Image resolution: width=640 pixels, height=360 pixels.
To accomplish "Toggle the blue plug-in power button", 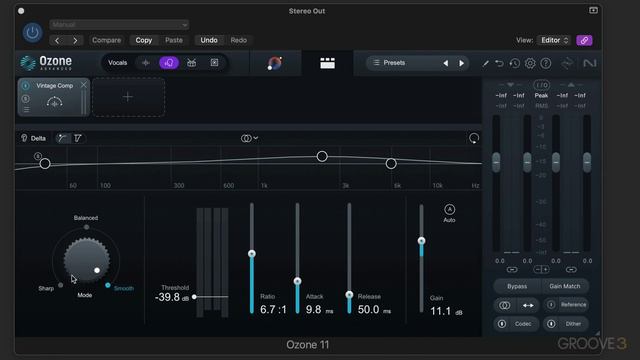I will [x=32, y=32].
